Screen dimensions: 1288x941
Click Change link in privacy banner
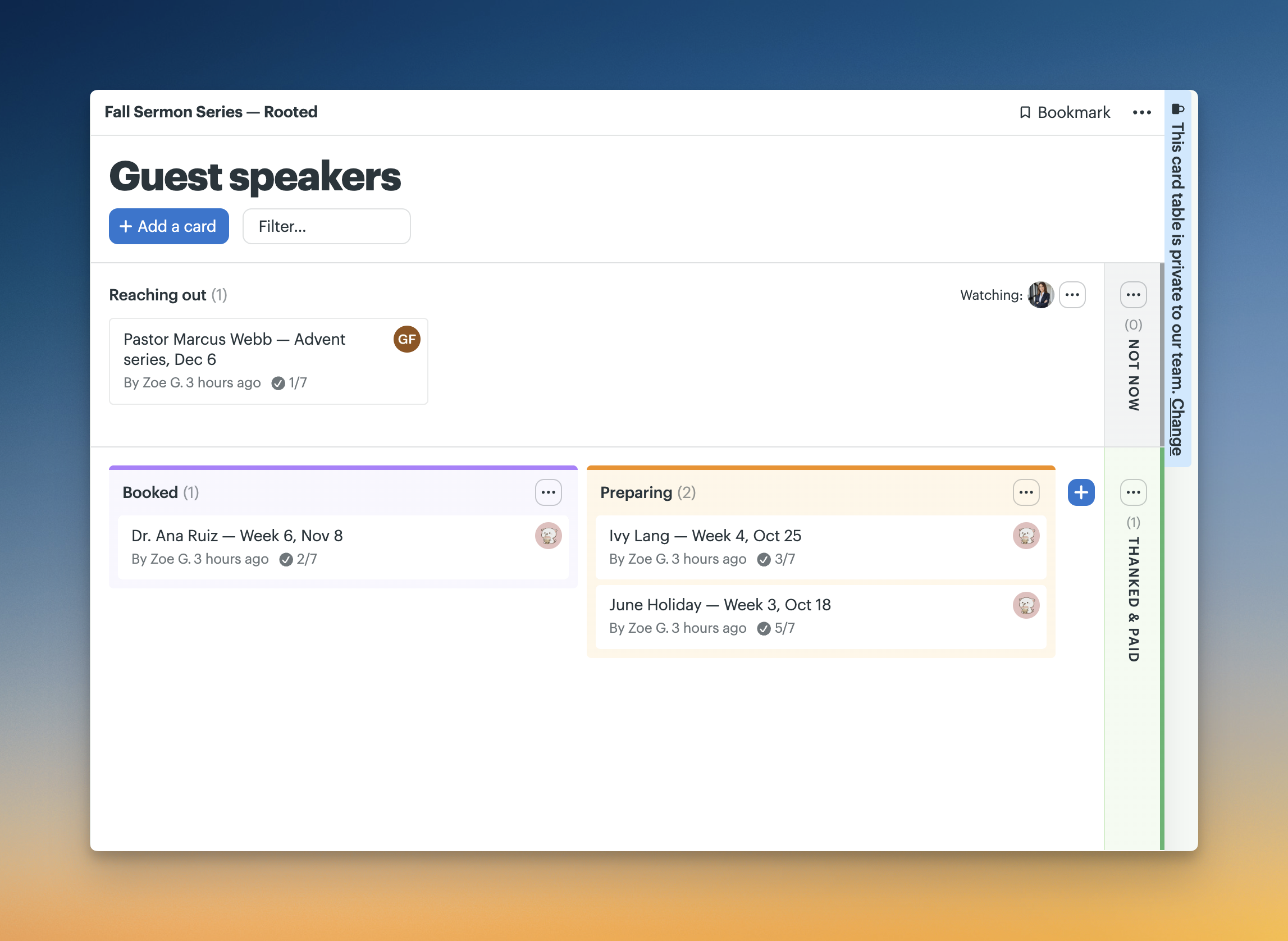1177,427
